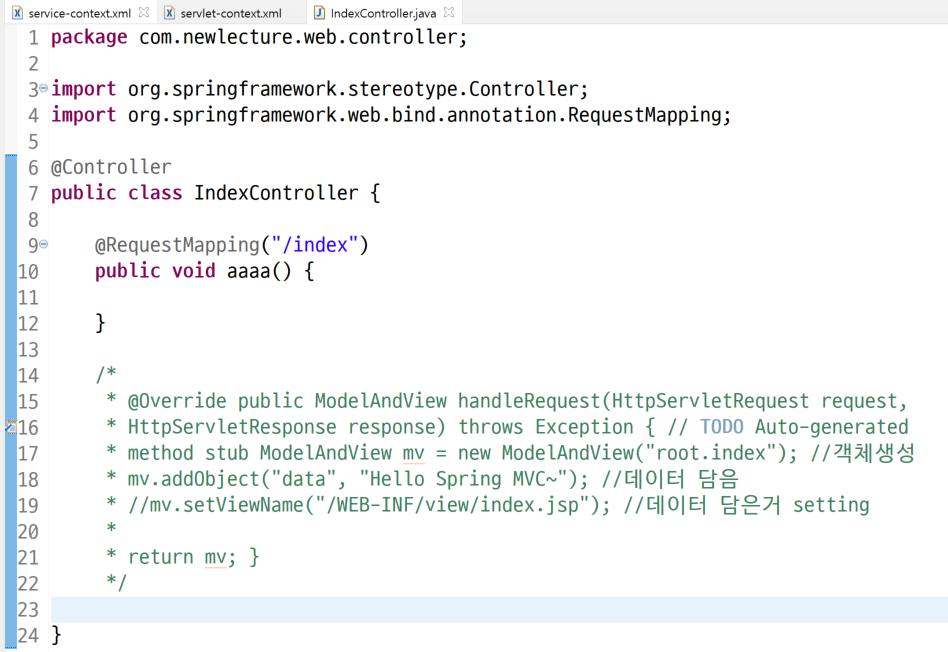Click line number 1 in the gutter
Viewport: 948px width, 652px height.
[33, 37]
